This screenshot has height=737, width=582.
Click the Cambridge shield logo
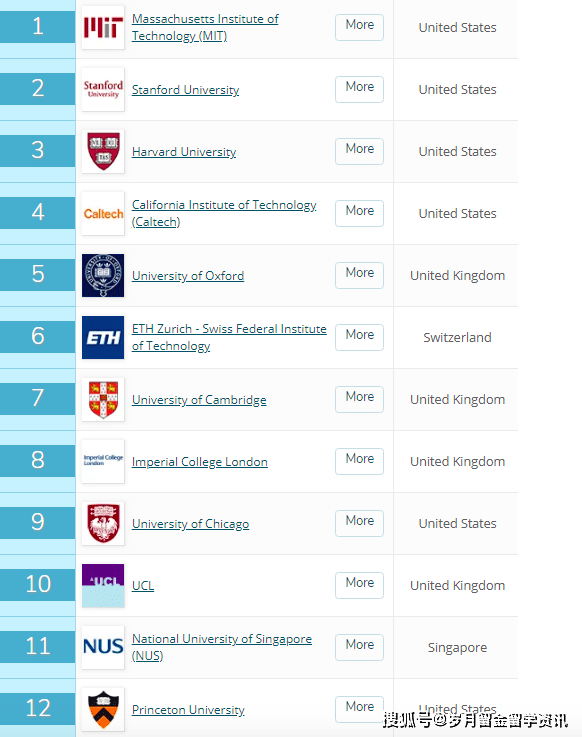pyautogui.click(x=103, y=400)
